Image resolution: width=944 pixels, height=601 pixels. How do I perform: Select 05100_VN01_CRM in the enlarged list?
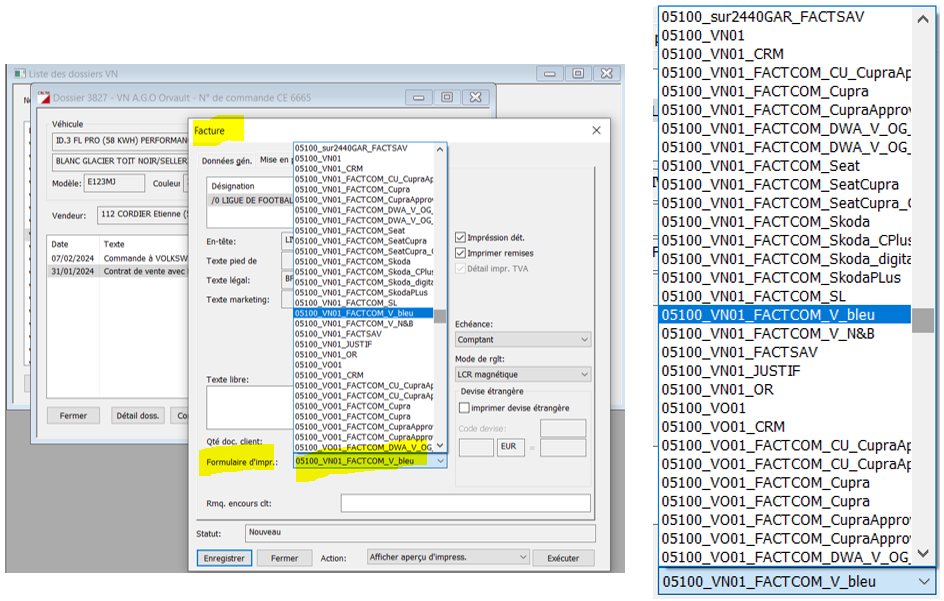(x=785, y=54)
